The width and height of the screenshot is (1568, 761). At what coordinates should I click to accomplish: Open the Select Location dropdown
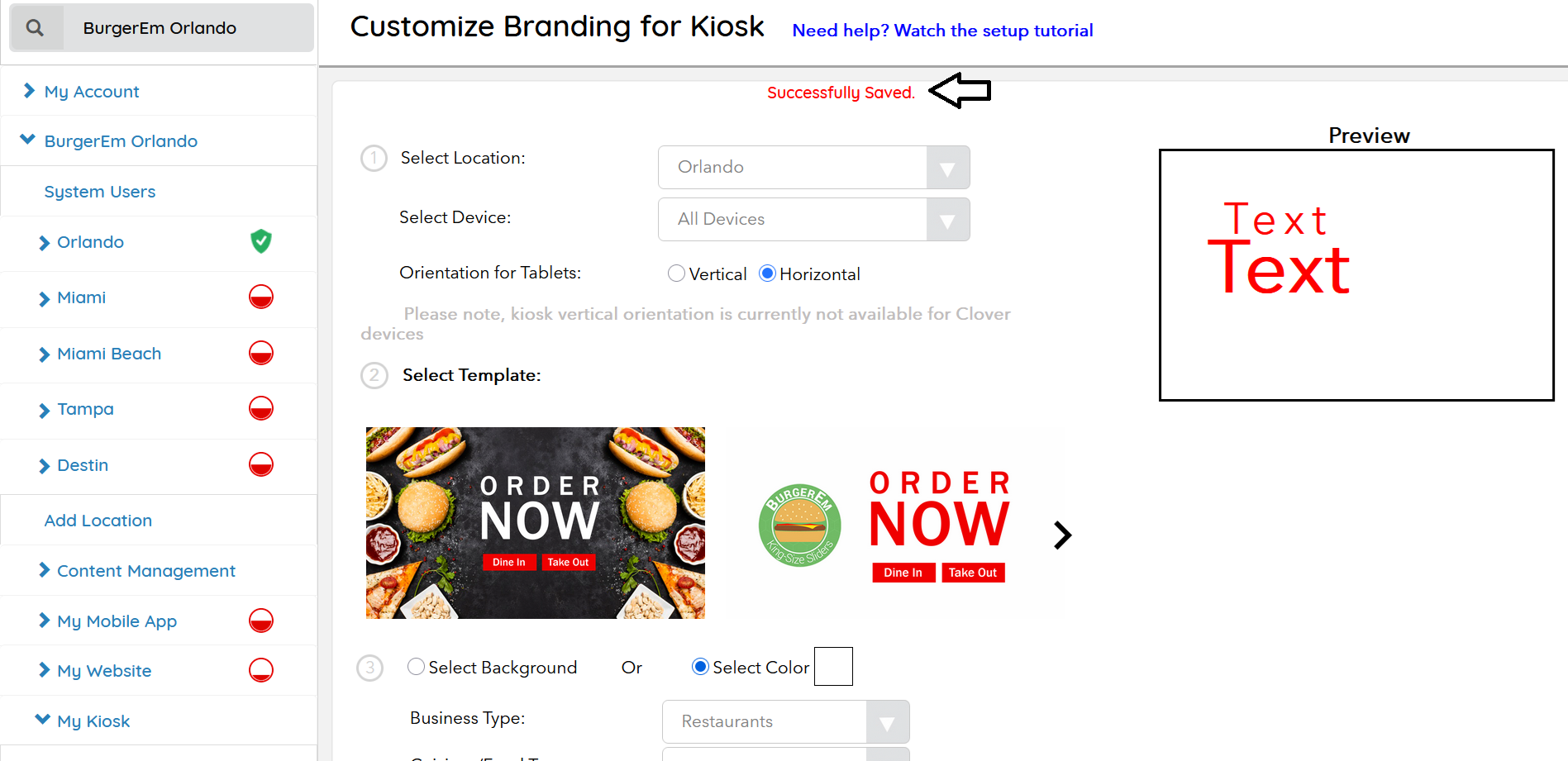point(813,167)
